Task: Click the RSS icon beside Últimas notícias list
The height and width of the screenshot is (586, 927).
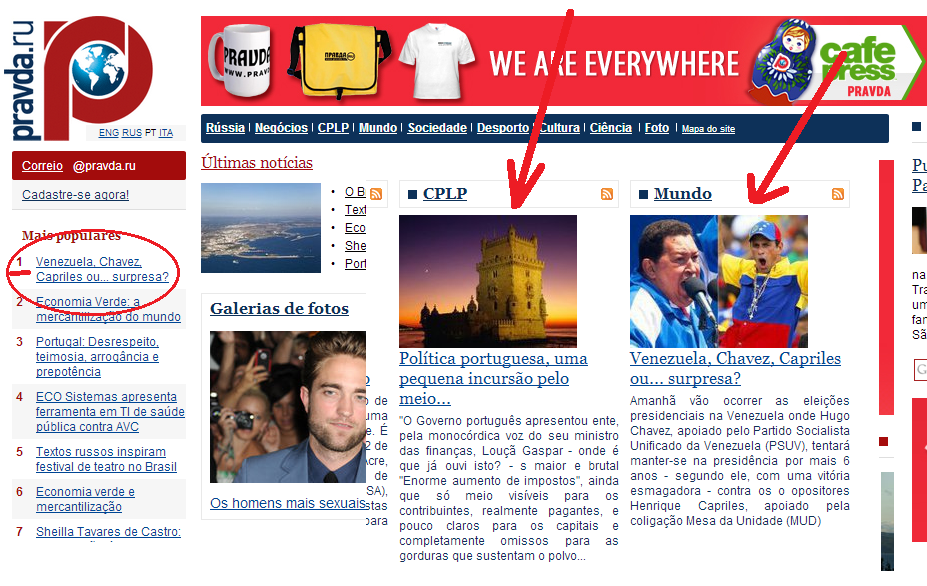Action: [x=376, y=194]
